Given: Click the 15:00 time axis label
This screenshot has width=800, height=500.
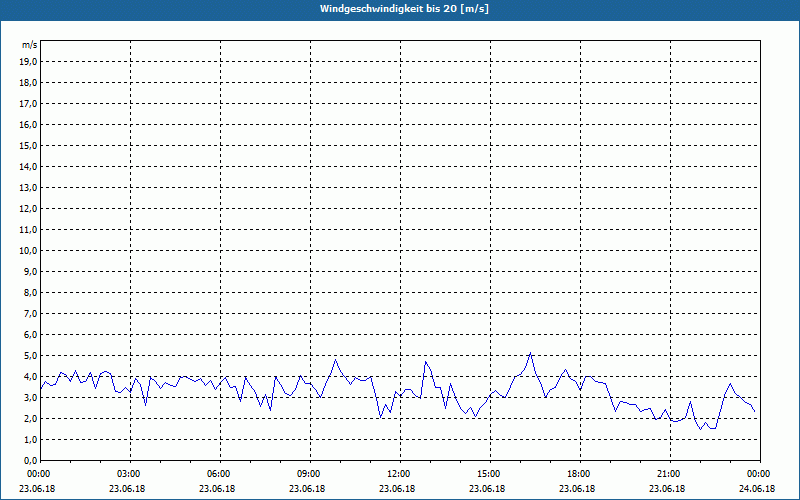Looking at the screenshot, I should (x=489, y=474).
